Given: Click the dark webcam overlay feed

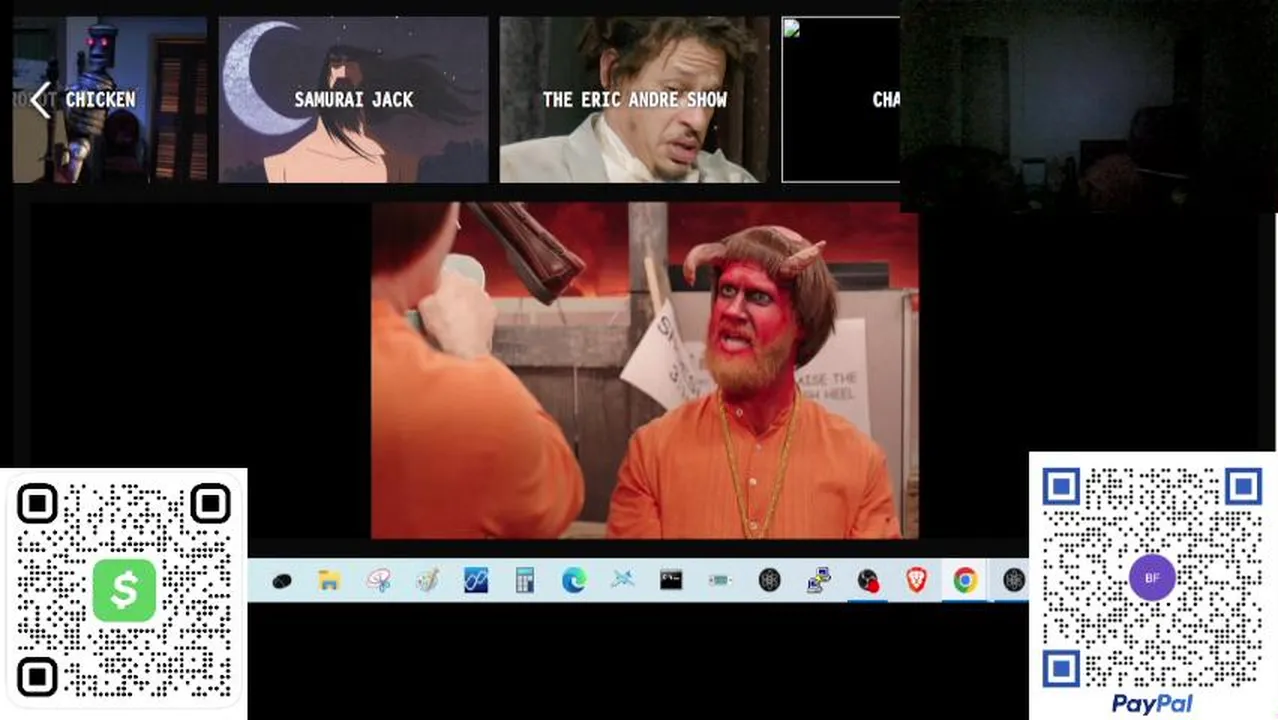Looking at the screenshot, I should [x=1089, y=106].
